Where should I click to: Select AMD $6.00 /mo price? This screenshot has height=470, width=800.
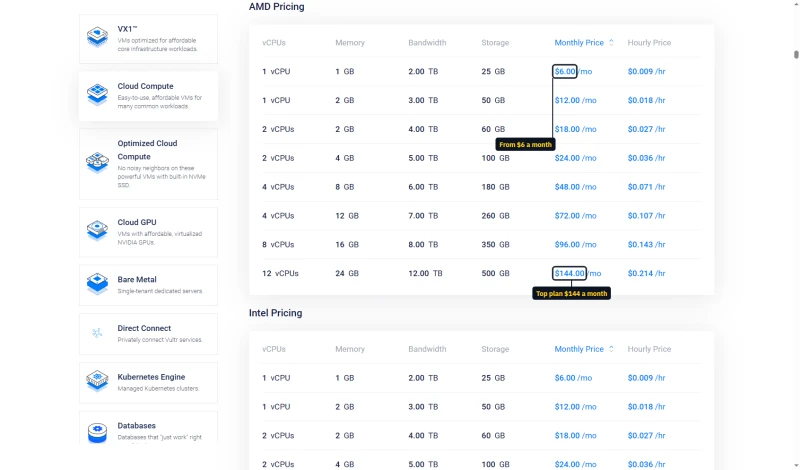click(x=573, y=71)
